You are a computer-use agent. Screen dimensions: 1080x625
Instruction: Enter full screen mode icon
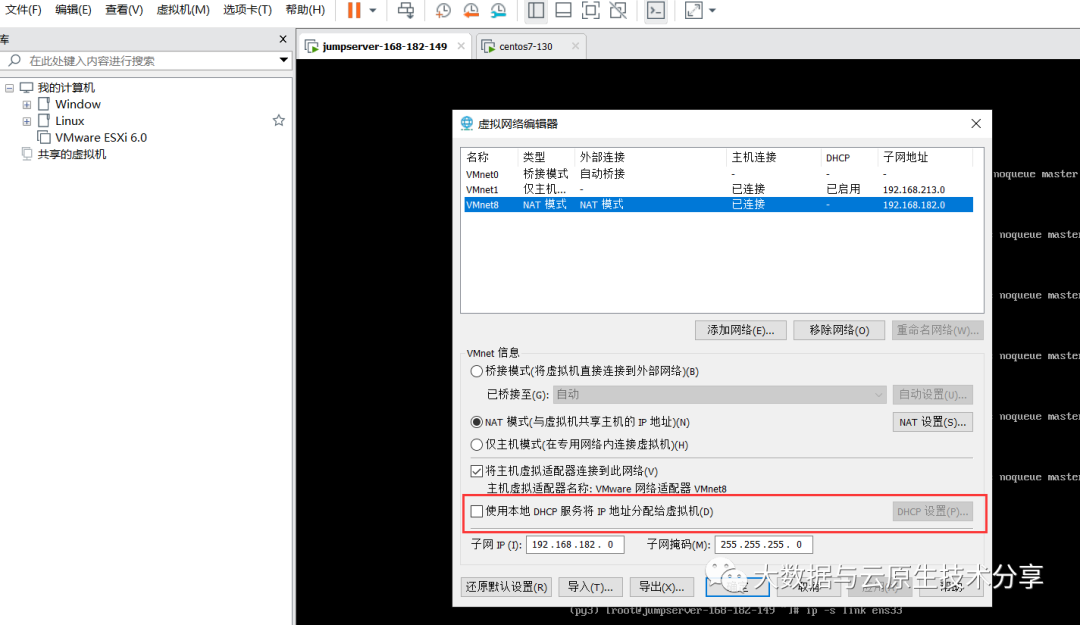click(590, 10)
